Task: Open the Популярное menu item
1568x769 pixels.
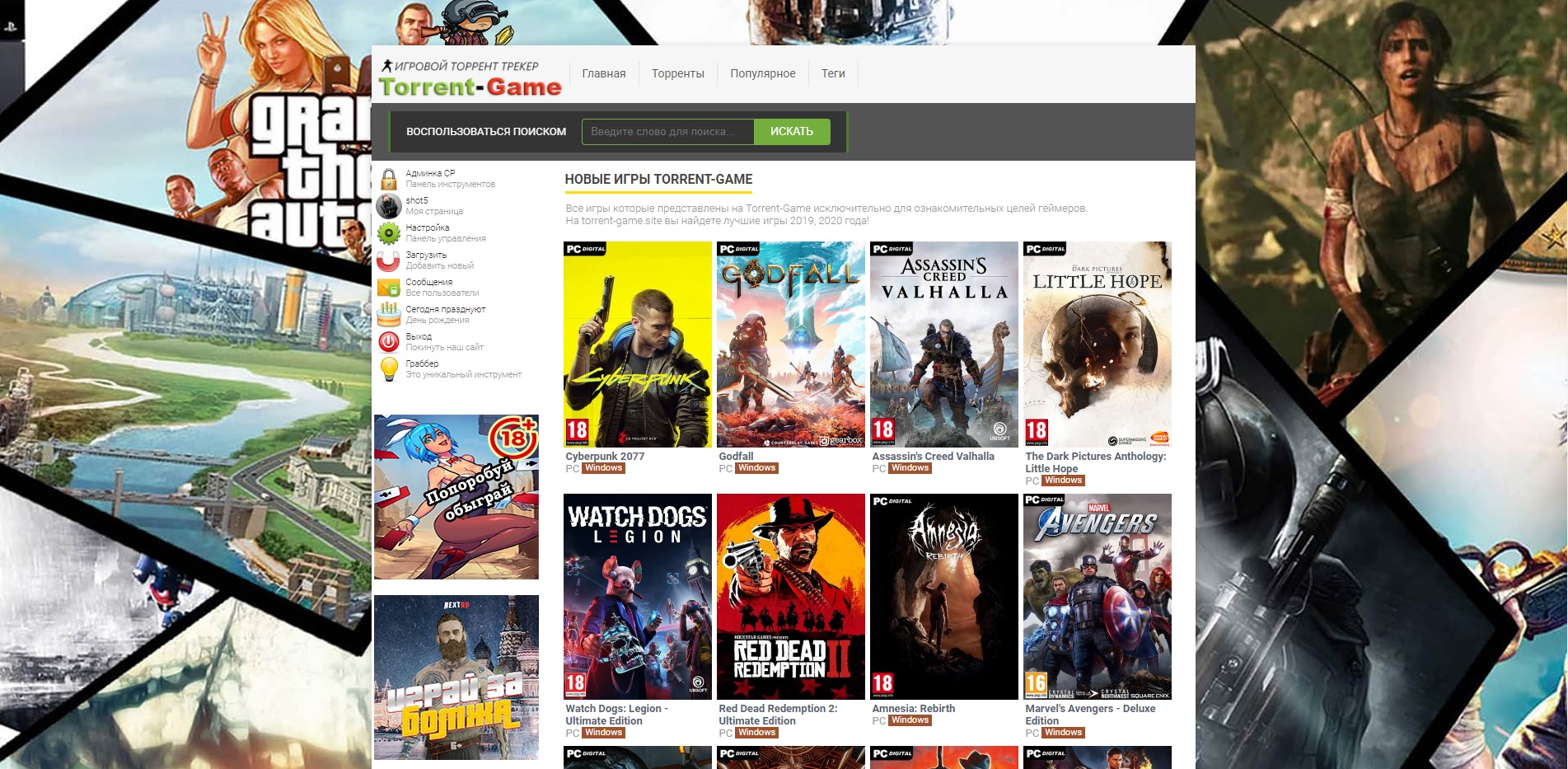Action: click(763, 73)
